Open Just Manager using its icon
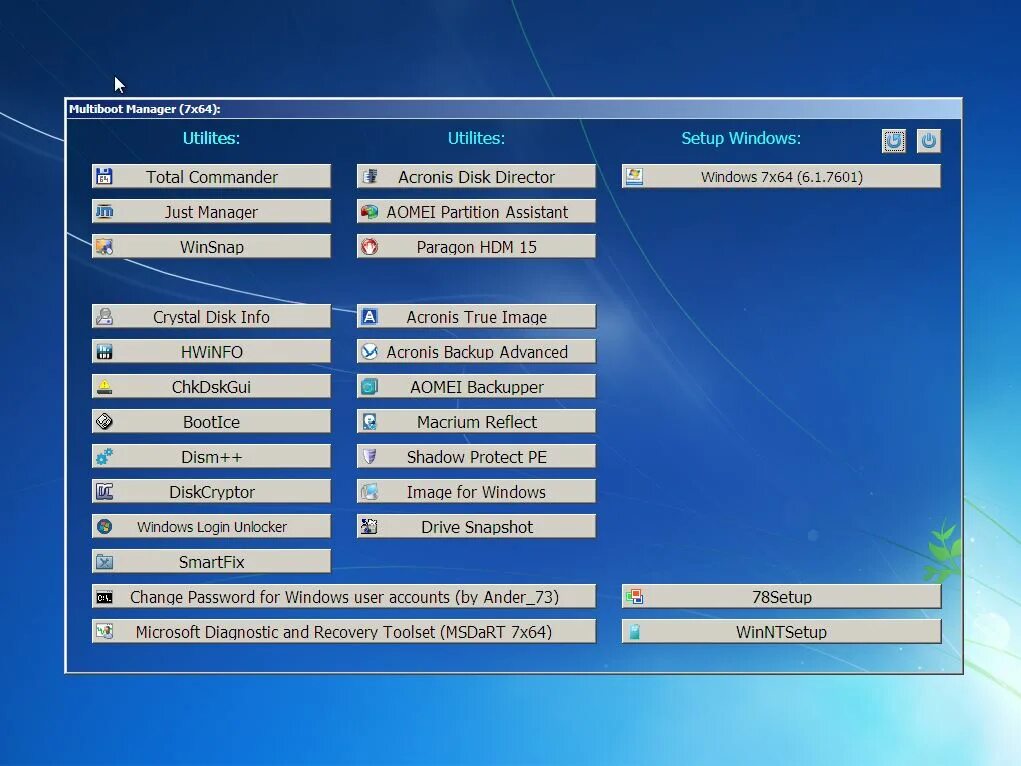The height and width of the screenshot is (766, 1021). [x=104, y=212]
